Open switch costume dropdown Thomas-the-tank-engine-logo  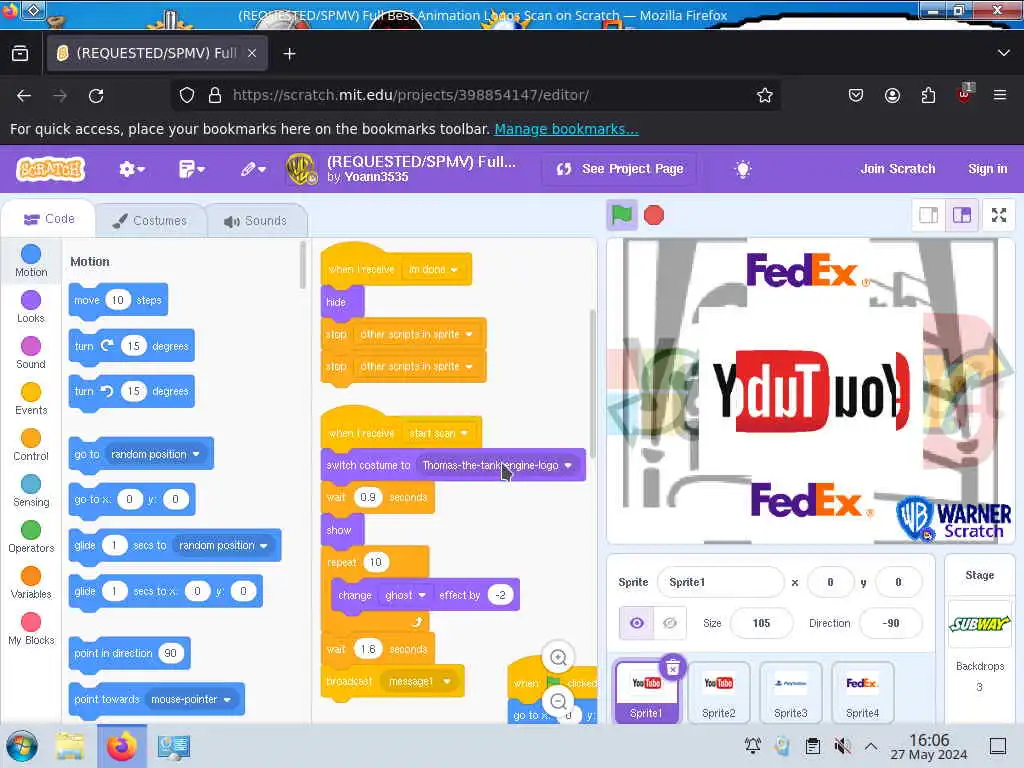pyautogui.click(x=497, y=465)
